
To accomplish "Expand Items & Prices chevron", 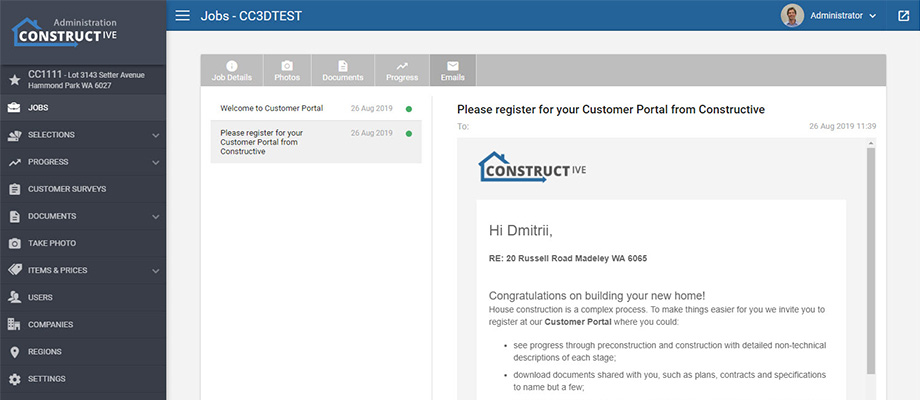I will click(155, 271).
